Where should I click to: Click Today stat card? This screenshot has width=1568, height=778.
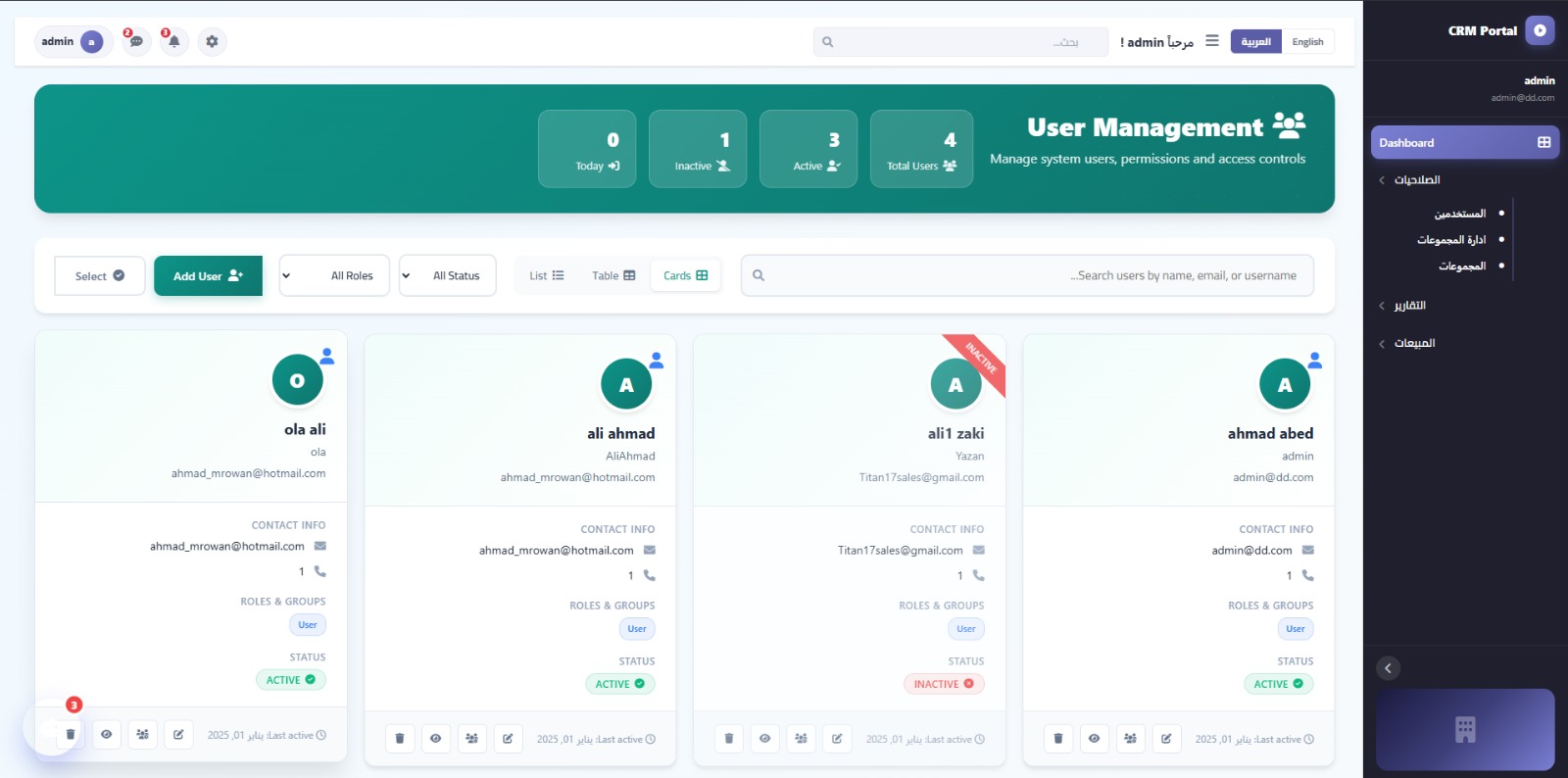coord(587,149)
